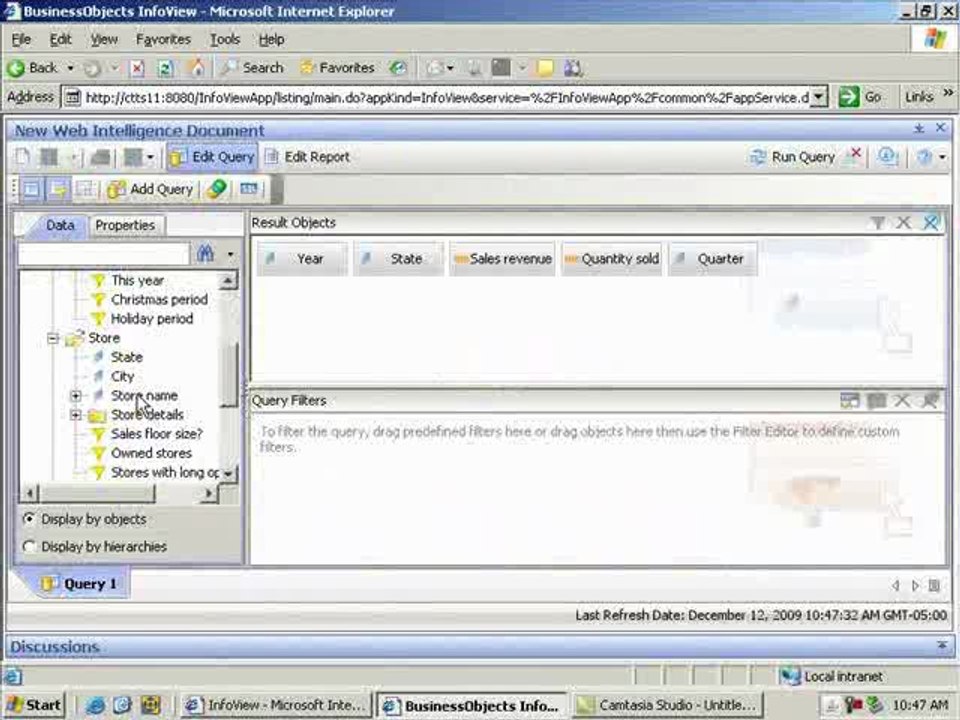Image resolution: width=960 pixels, height=720 pixels.
Task: Click Query Filters remove all icon
Action: [930, 401]
